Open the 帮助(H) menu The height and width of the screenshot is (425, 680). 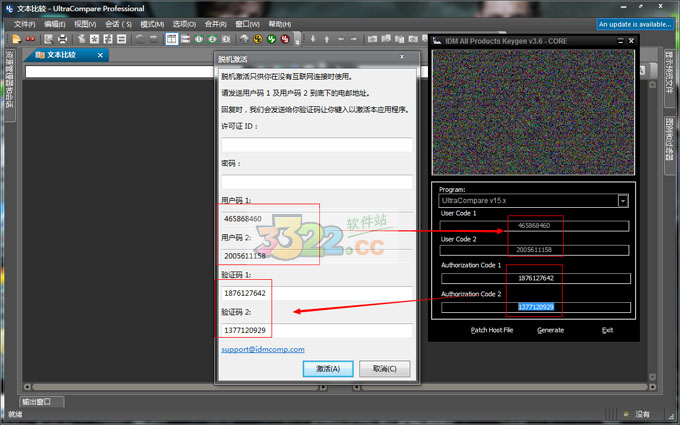(x=280, y=24)
